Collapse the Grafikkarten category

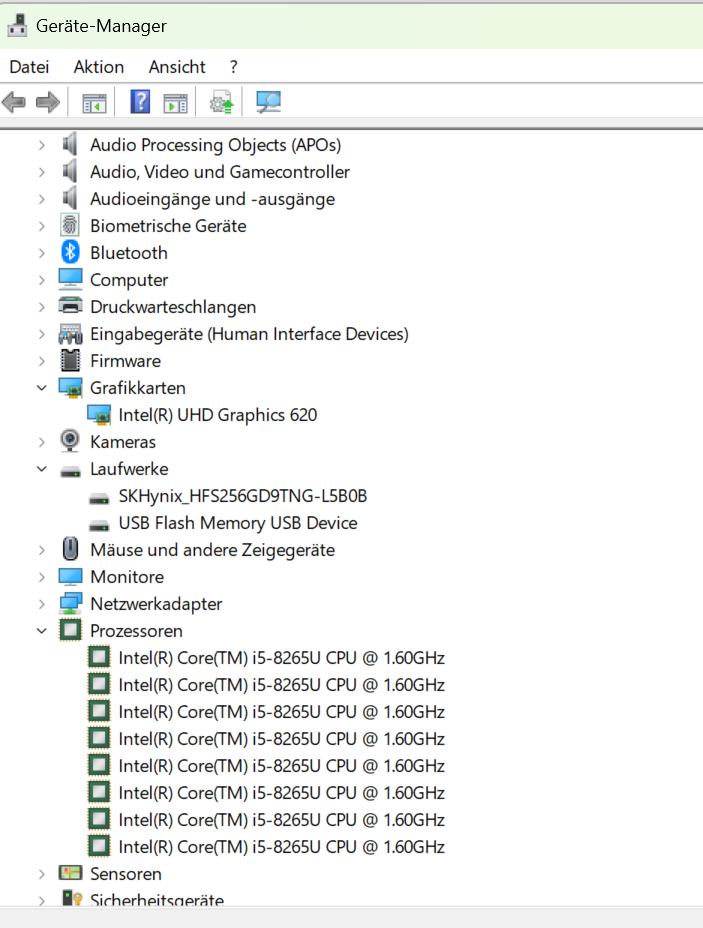pos(41,388)
